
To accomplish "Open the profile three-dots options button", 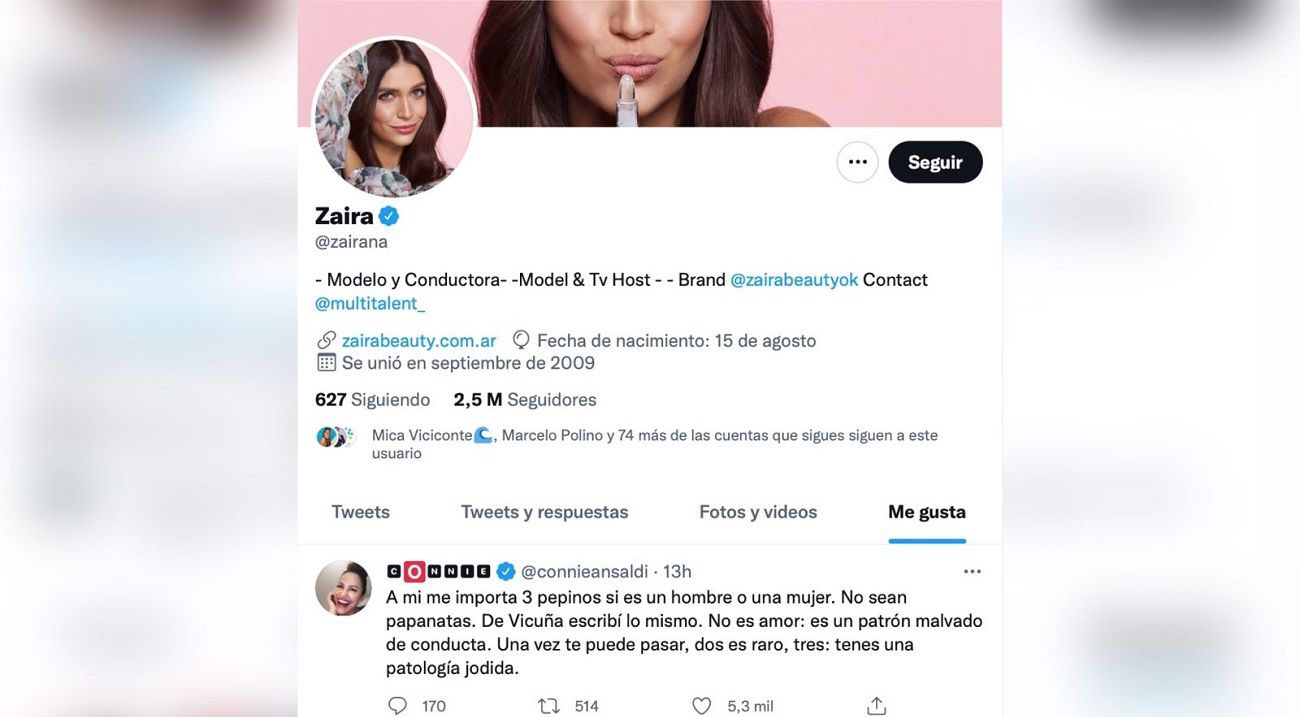I will [857, 162].
